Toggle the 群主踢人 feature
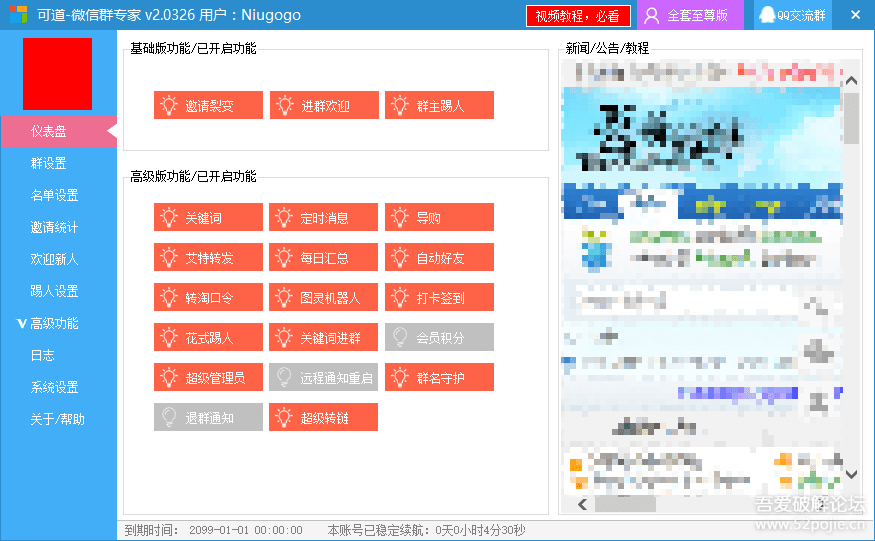The width and height of the screenshot is (875, 541). 439,105
